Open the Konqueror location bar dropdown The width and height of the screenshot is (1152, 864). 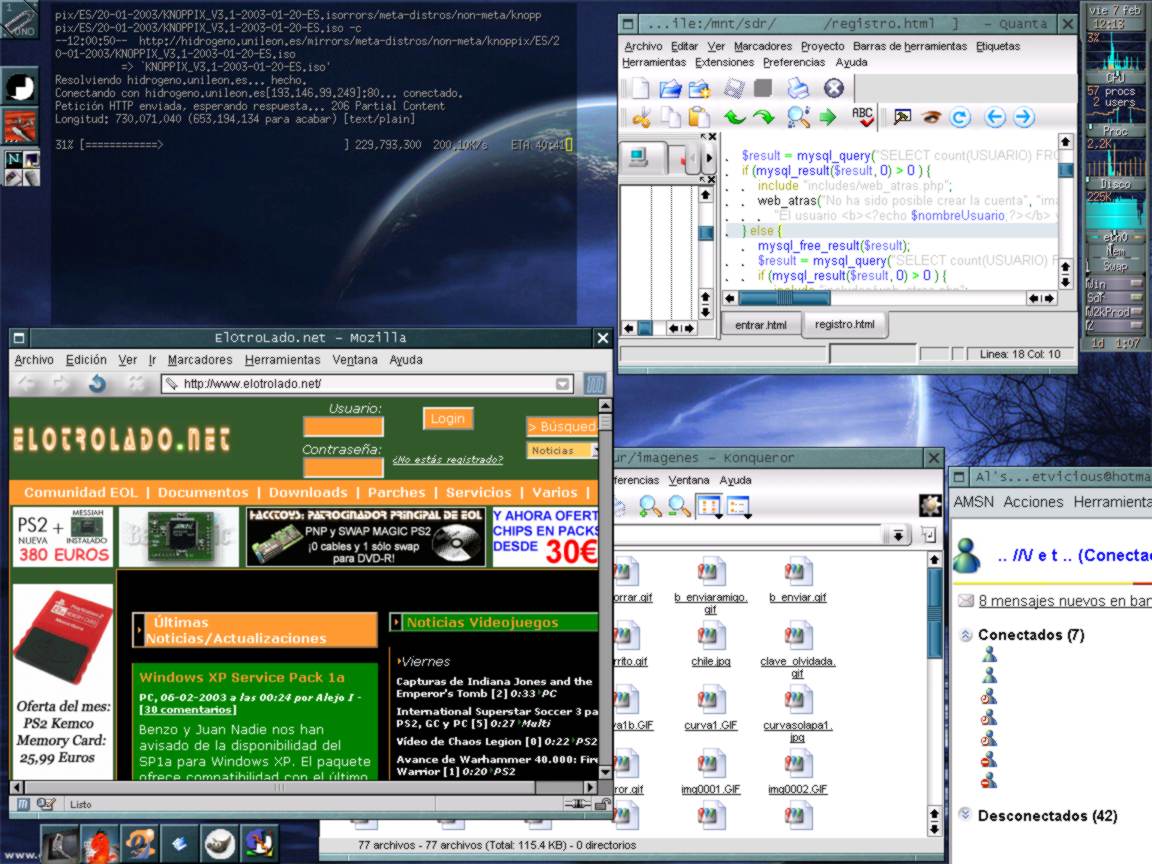[900, 535]
